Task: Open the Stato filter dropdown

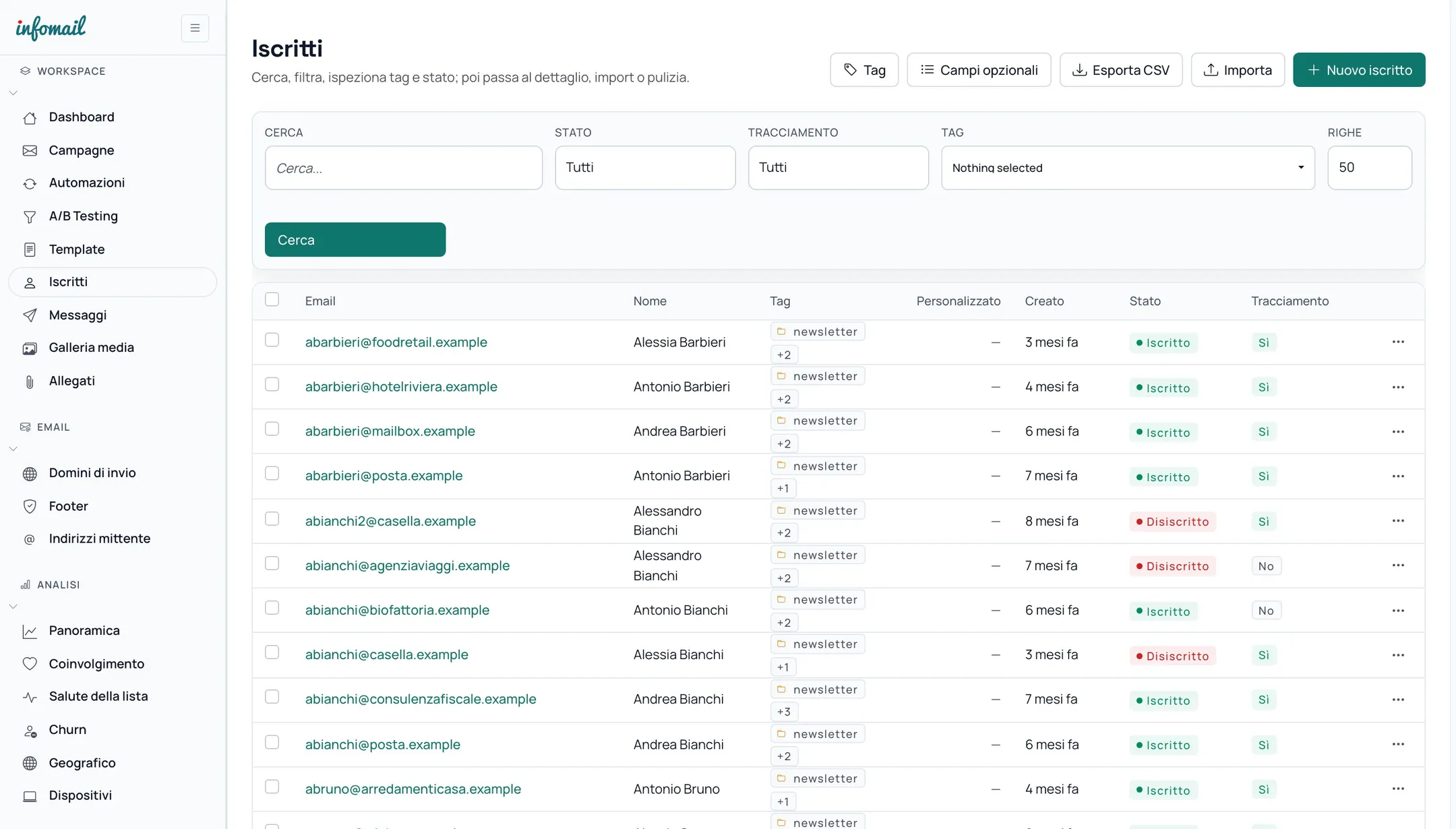Action: click(645, 168)
